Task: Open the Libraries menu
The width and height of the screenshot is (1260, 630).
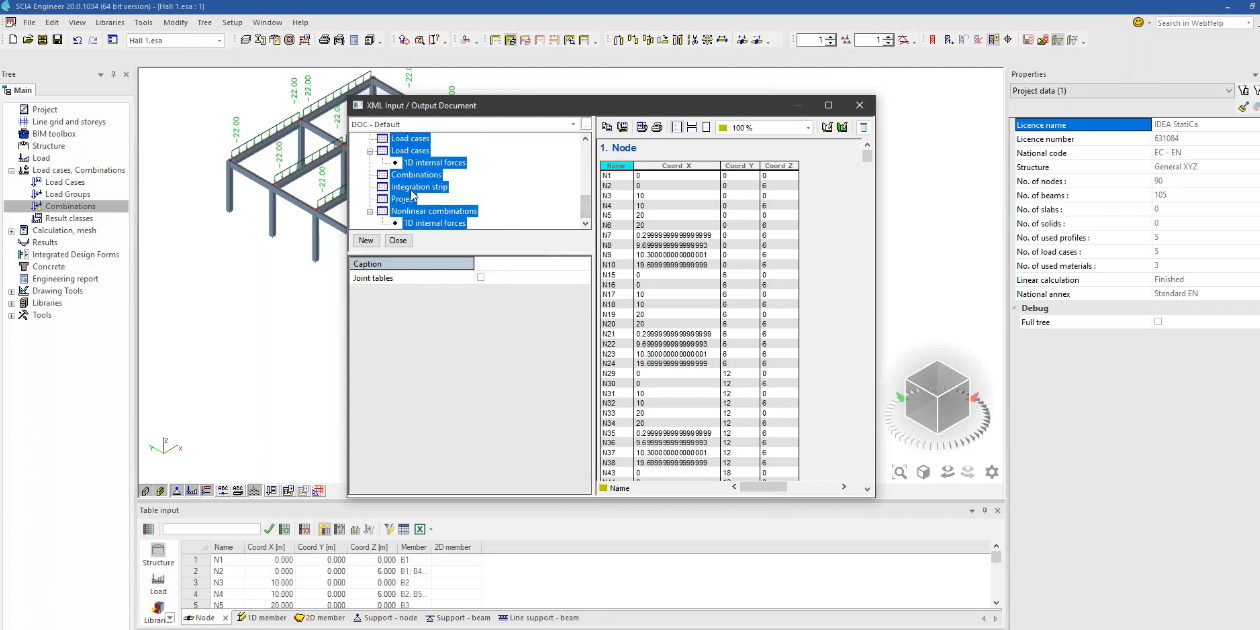Action: tap(110, 22)
